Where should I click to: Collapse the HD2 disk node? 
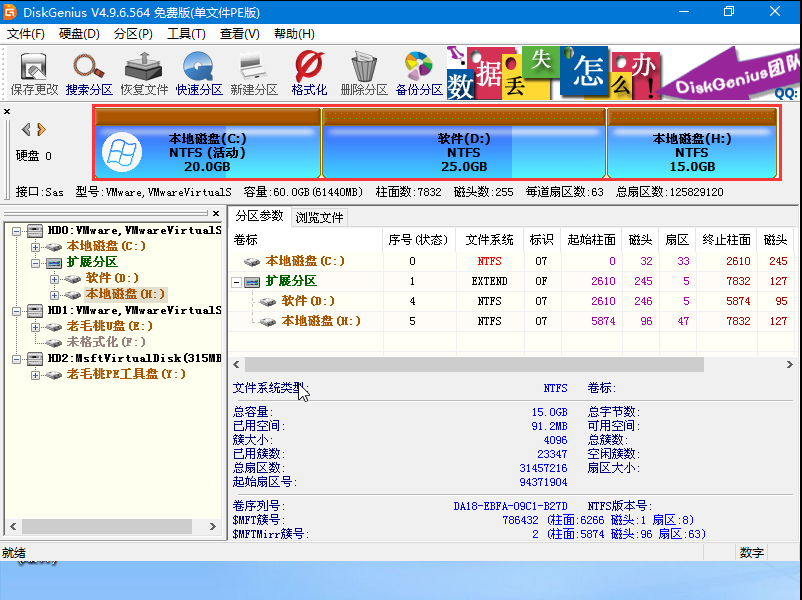tap(16, 359)
